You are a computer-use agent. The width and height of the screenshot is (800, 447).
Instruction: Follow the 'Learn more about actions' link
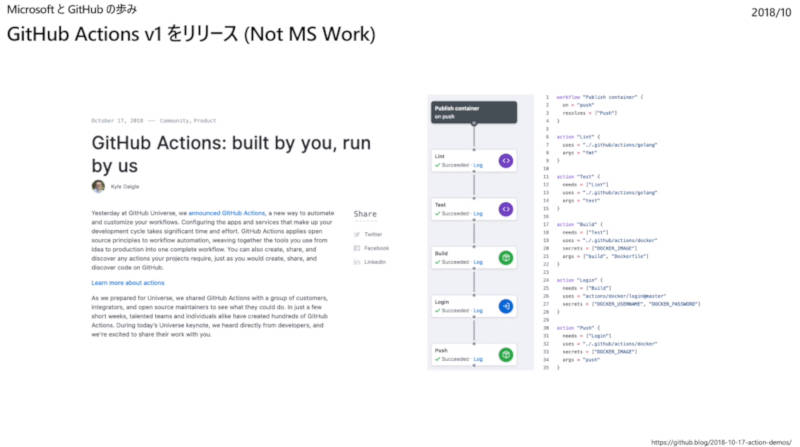pos(128,283)
